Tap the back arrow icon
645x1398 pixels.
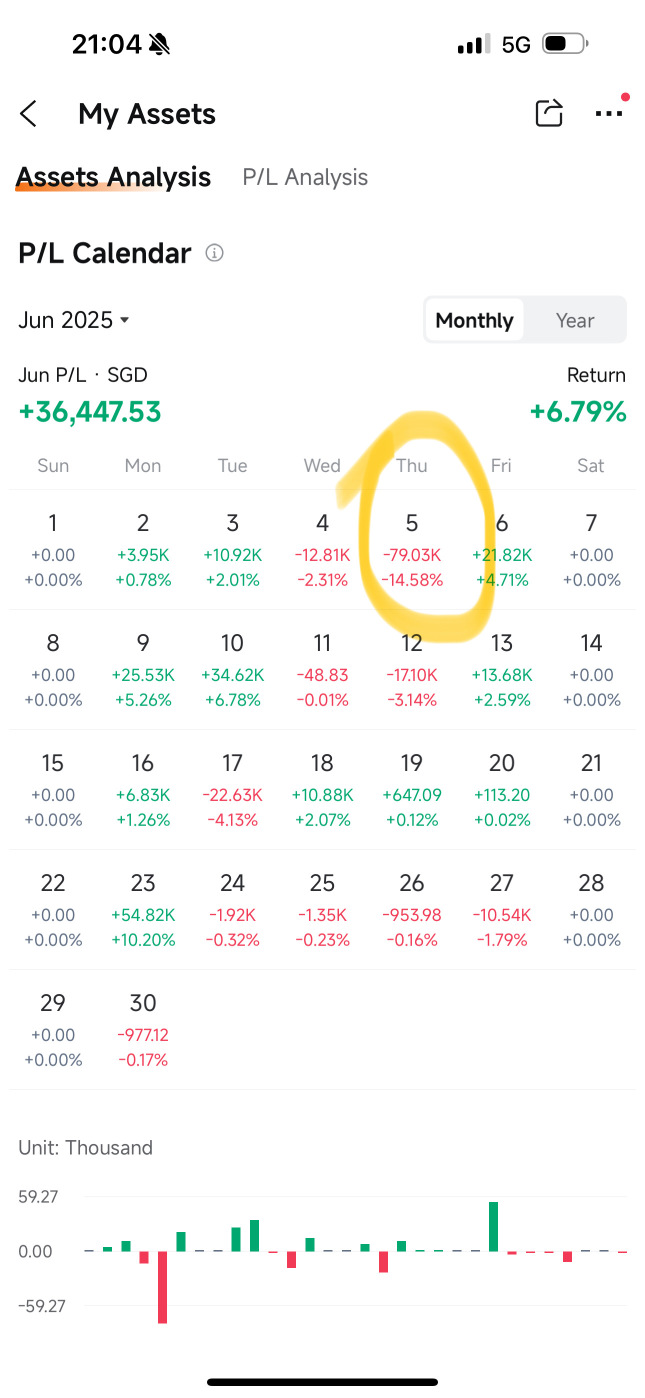29,114
